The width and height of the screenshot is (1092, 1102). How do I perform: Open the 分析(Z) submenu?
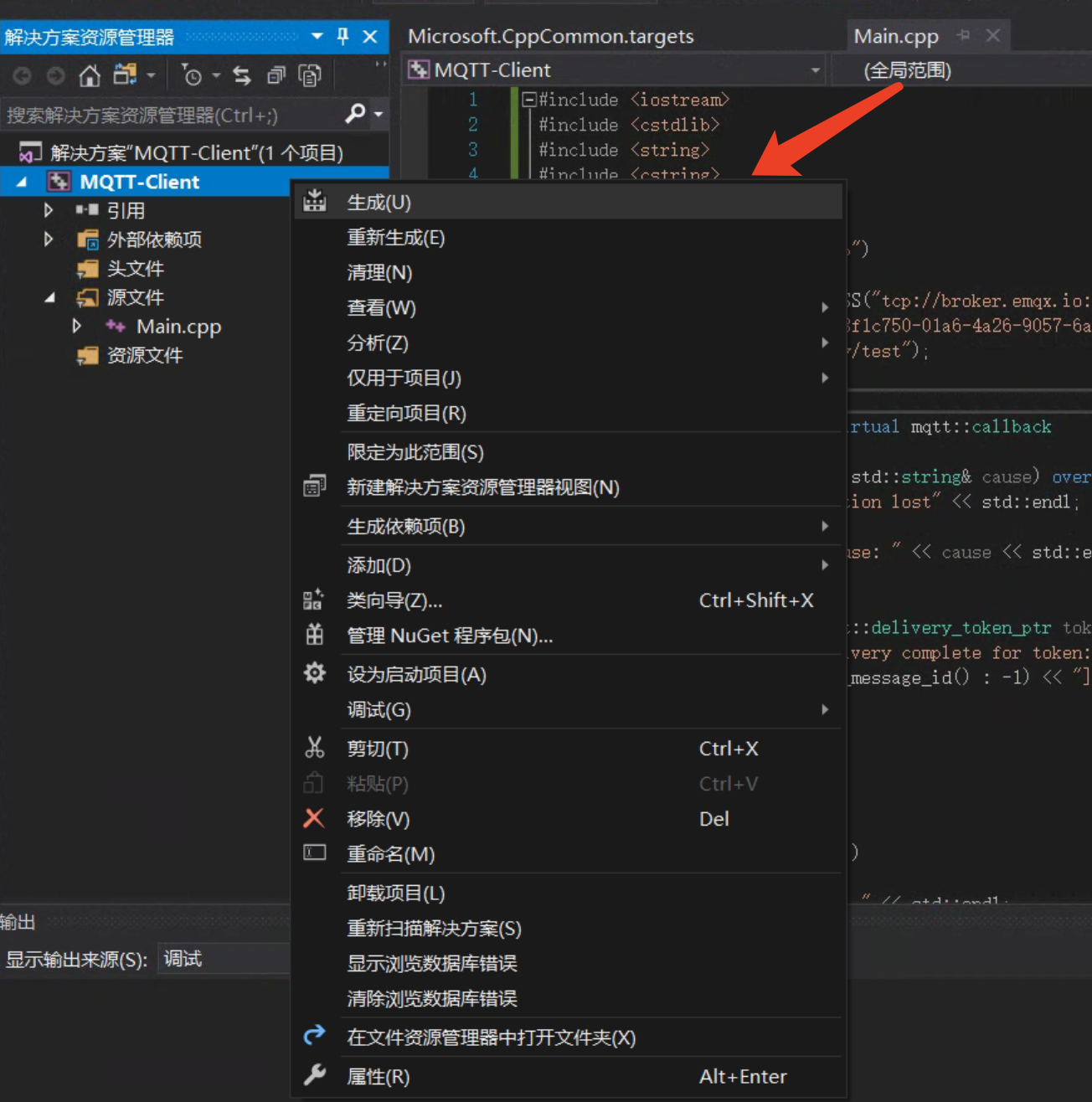[x=568, y=343]
